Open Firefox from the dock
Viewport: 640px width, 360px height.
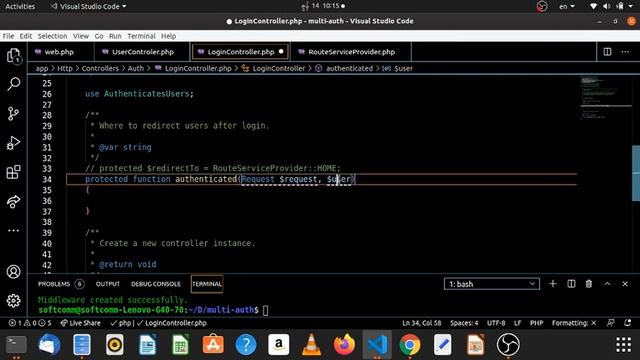[x=344, y=344]
